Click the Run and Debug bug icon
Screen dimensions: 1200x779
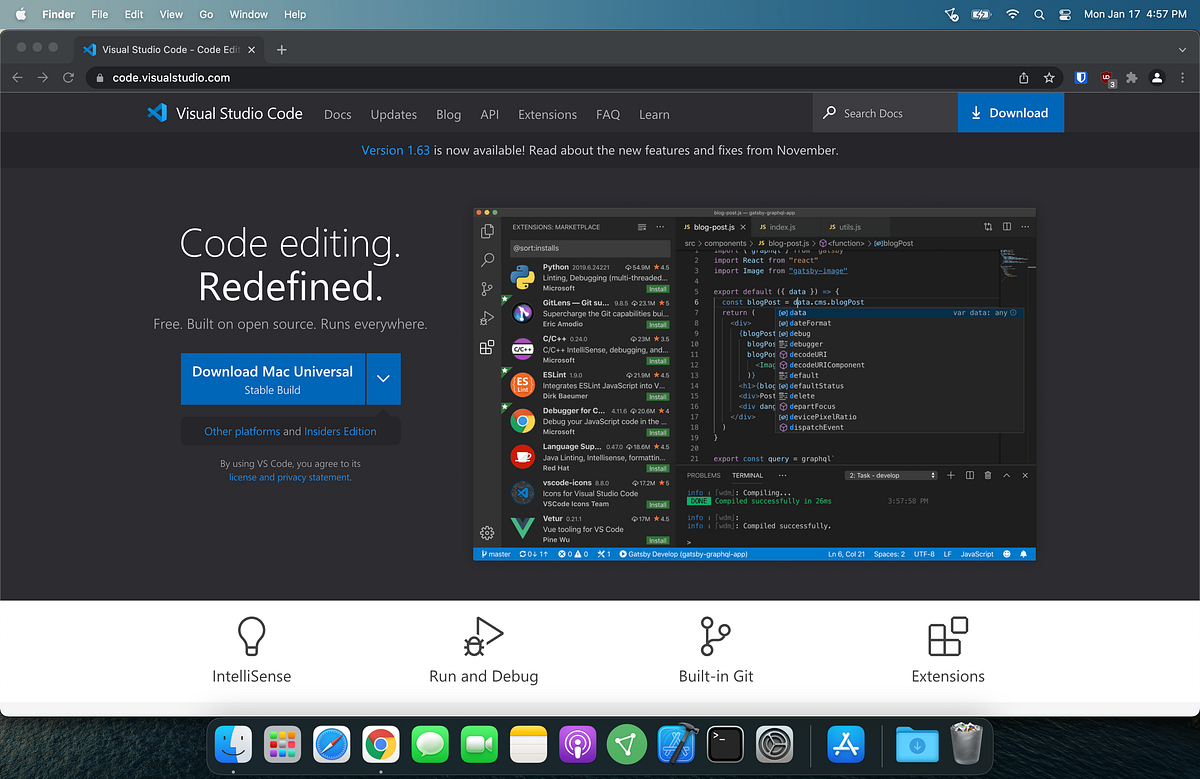click(483, 636)
